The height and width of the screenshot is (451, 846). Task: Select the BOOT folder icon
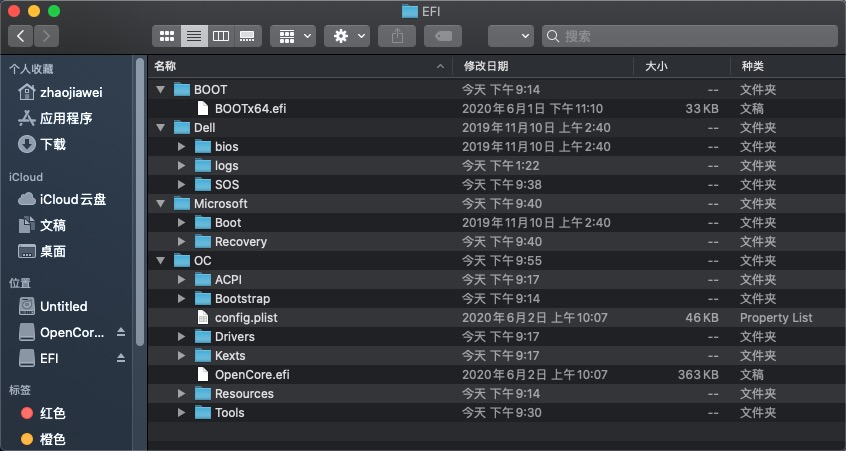182,90
